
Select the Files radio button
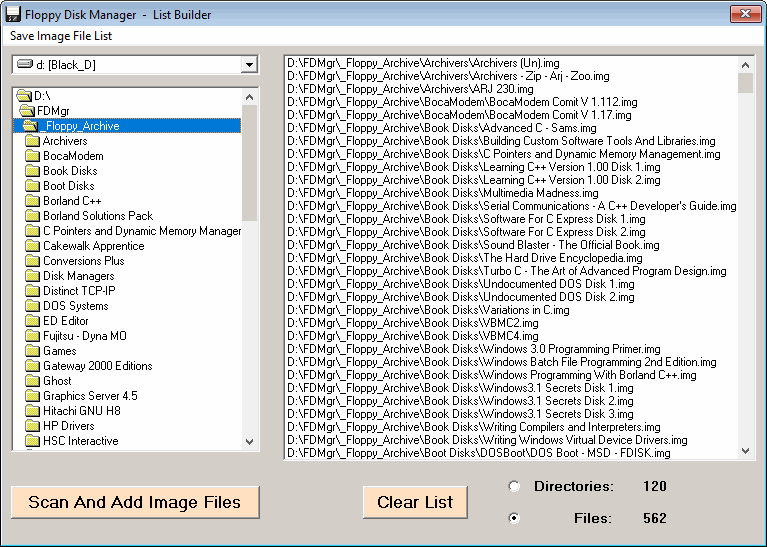tap(514, 518)
